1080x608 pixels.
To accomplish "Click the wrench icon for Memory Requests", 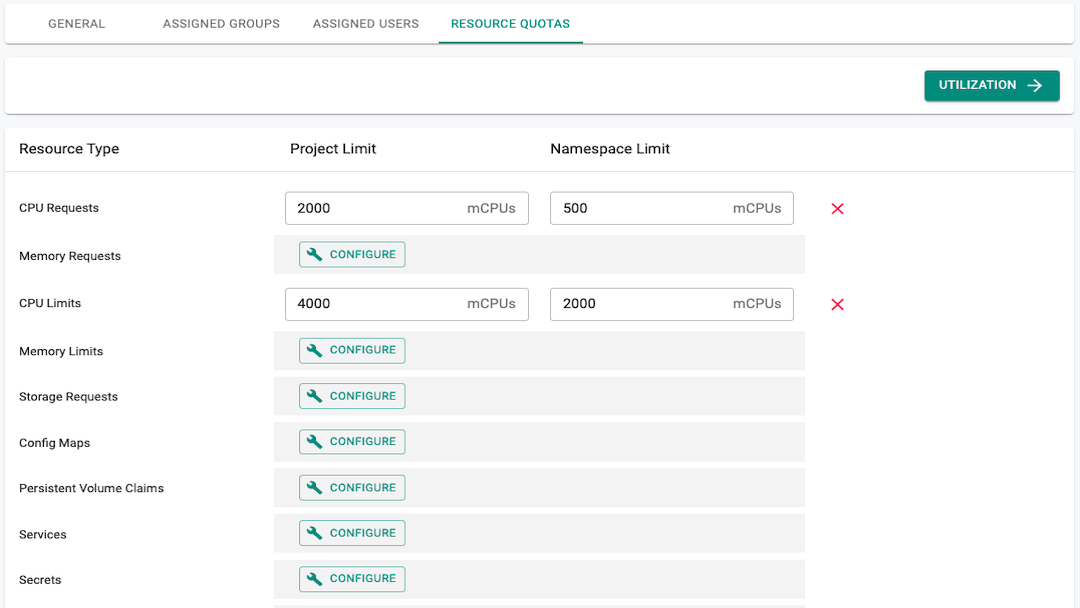I will tap(315, 255).
